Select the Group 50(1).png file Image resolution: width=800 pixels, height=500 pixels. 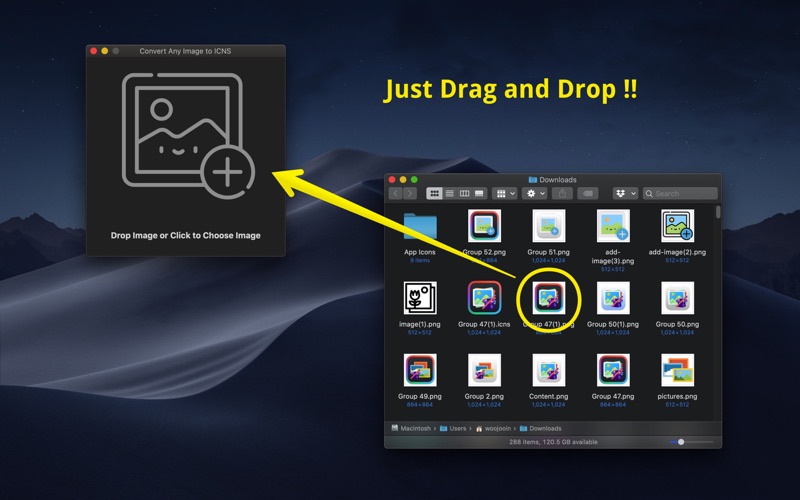tap(613, 297)
